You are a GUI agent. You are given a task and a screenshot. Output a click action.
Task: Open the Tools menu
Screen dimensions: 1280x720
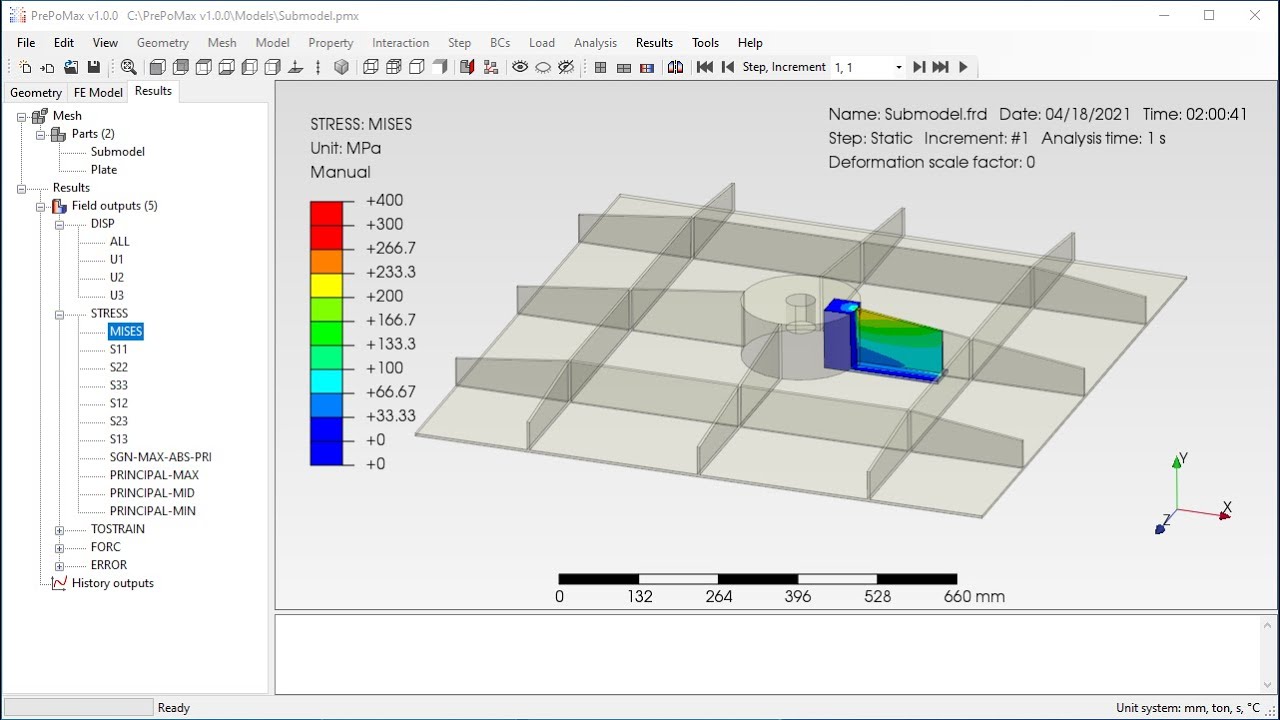(x=705, y=43)
